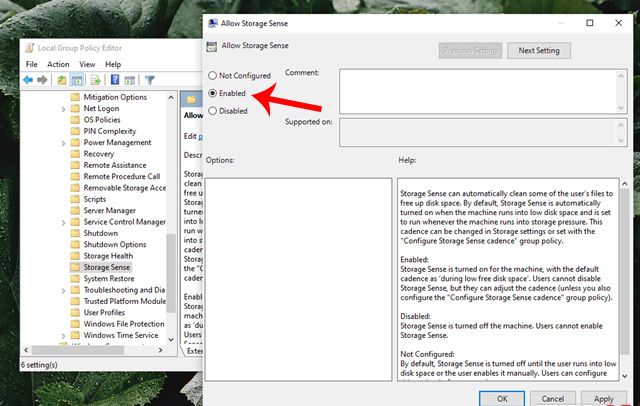Click the OS Policies folder icon
Image resolution: width=640 pixels, height=406 pixels.
[x=75, y=120]
